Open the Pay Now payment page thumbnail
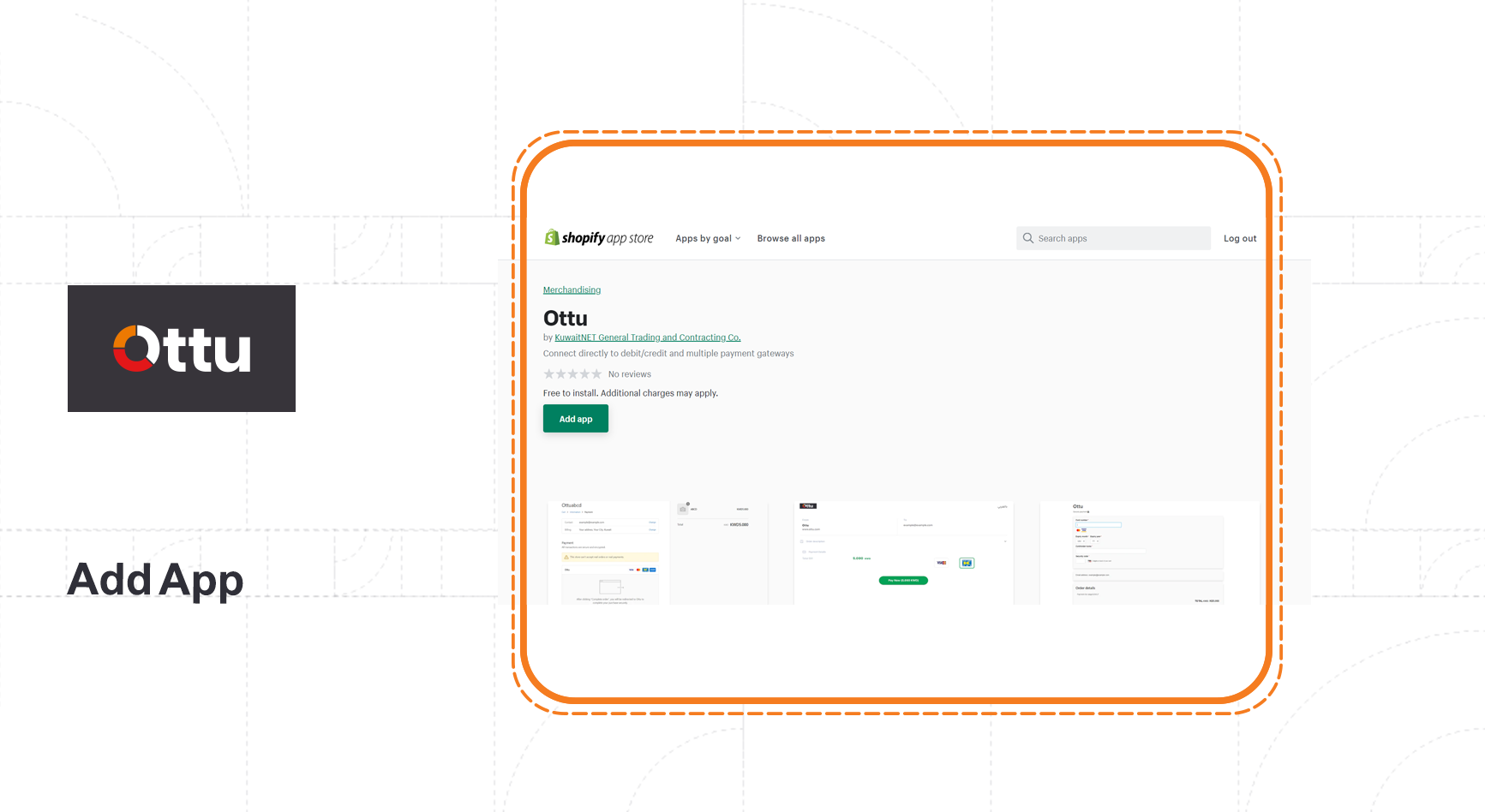The height and width of the screenshot is (812, 1485). pos(903,552)
